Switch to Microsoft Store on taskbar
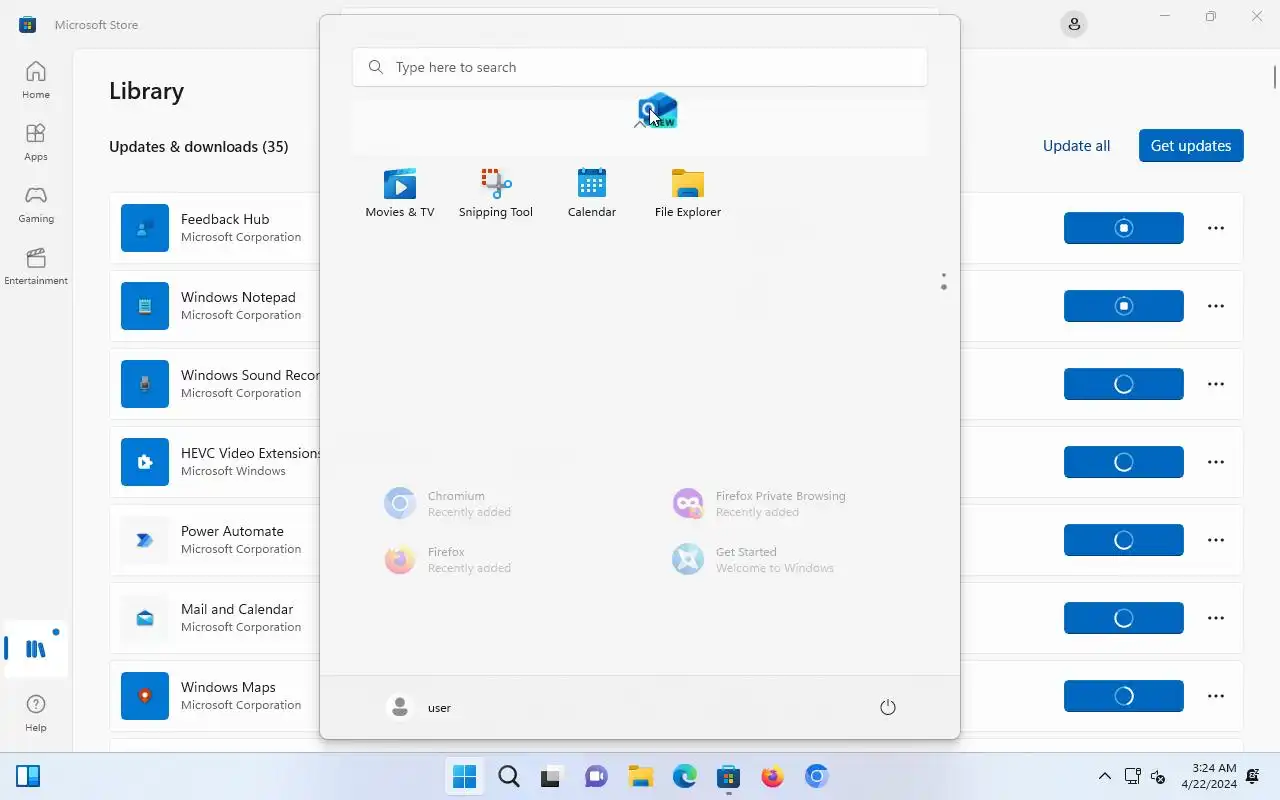 coord(729,776)
